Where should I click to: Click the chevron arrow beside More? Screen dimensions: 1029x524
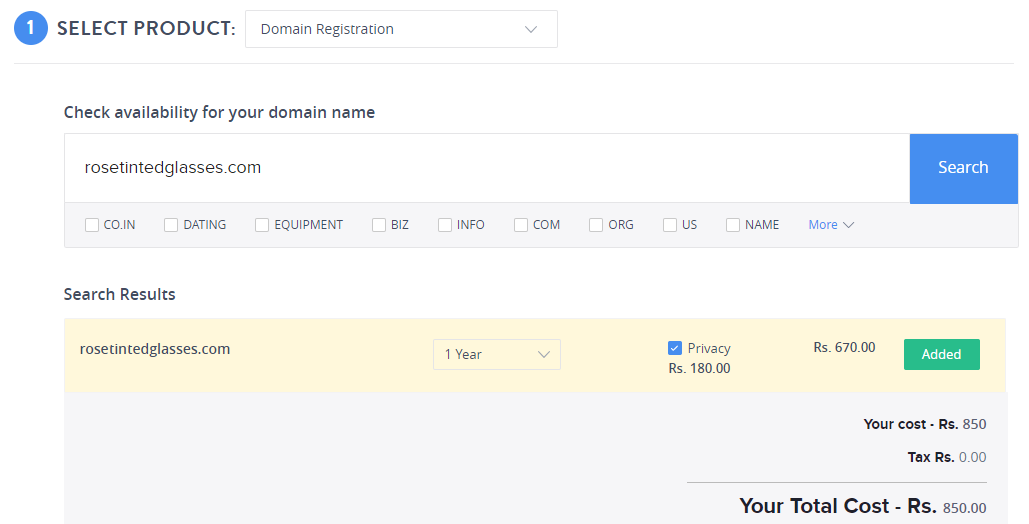coord(849,225)
